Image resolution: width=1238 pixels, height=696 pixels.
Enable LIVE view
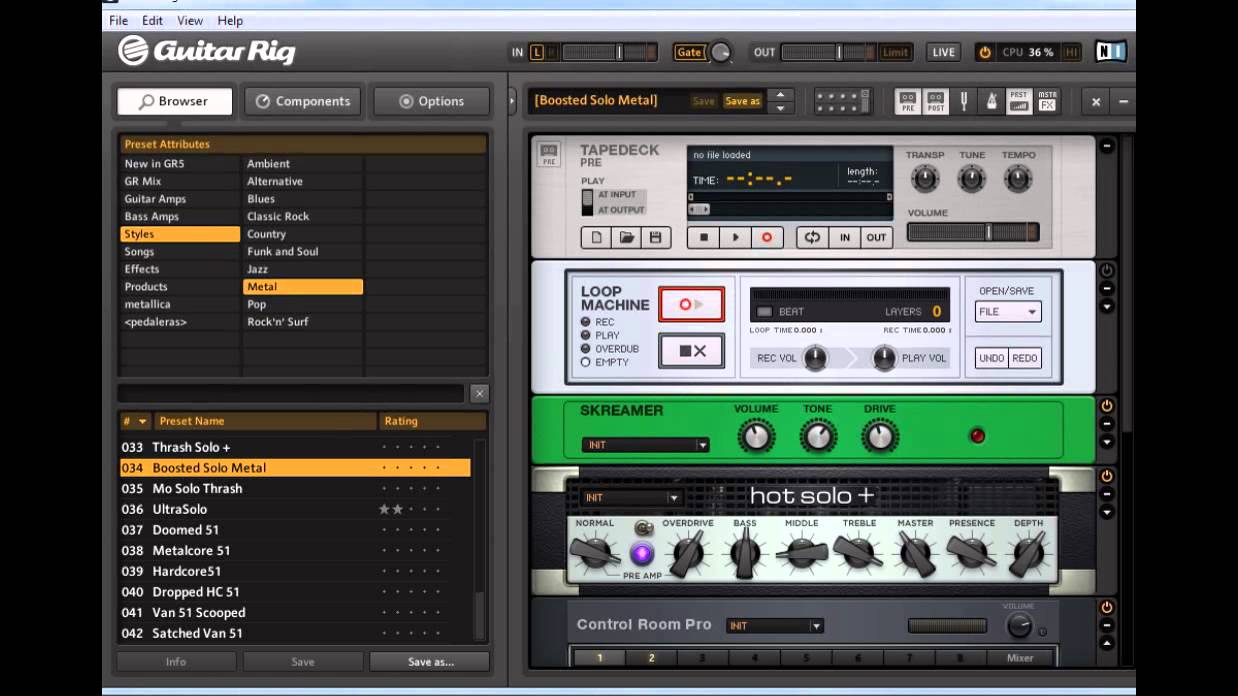coord(943,52)
